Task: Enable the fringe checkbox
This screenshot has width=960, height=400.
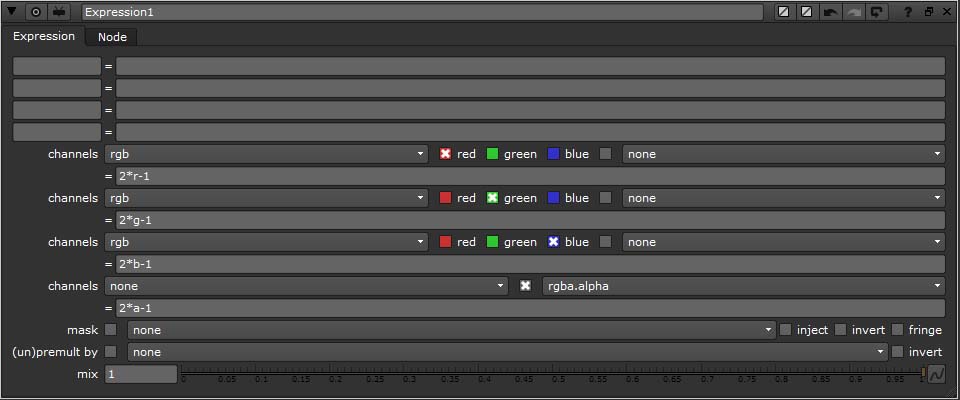Action: coord(898,330)
